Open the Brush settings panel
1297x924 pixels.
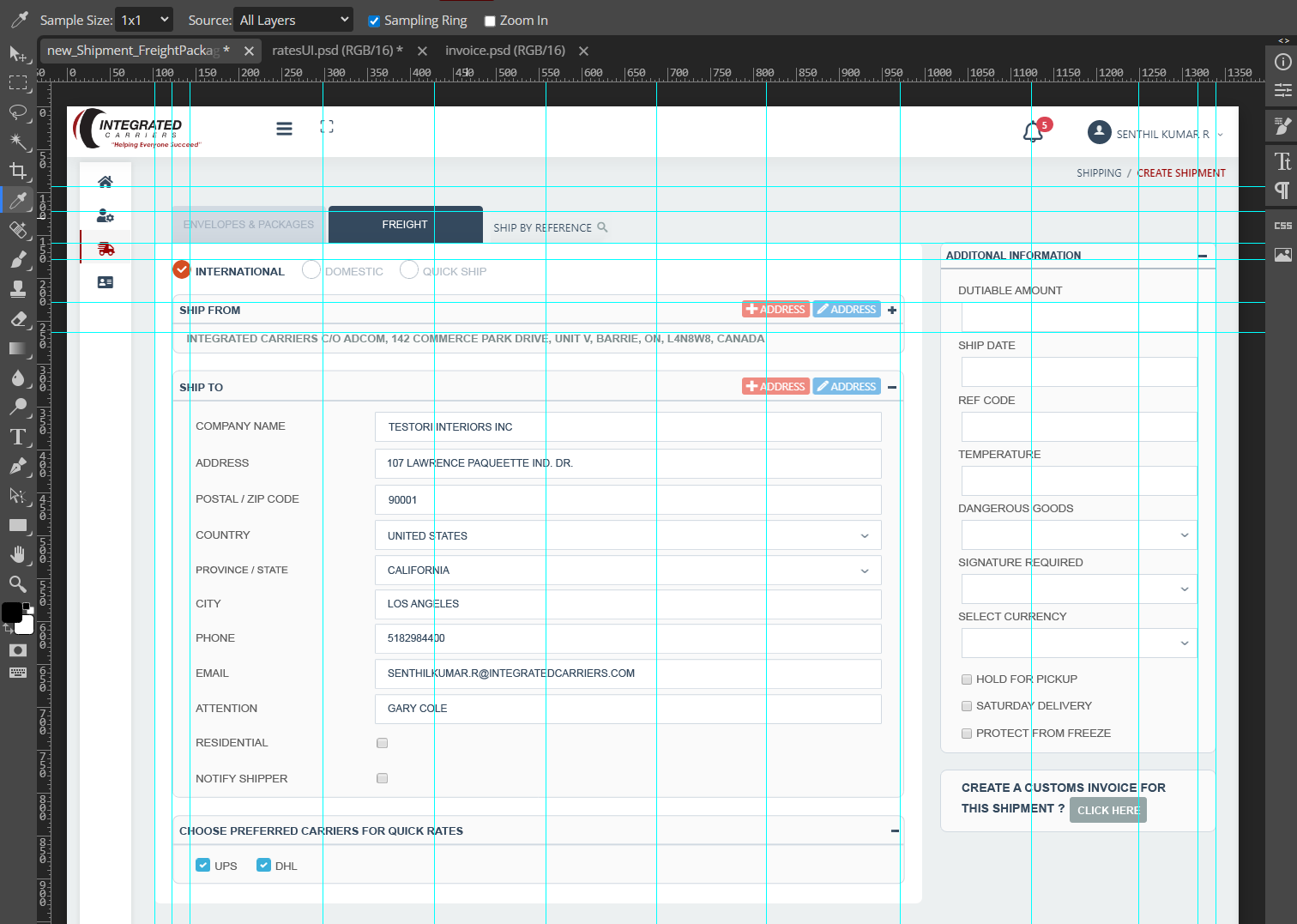tap(1282, 126)
